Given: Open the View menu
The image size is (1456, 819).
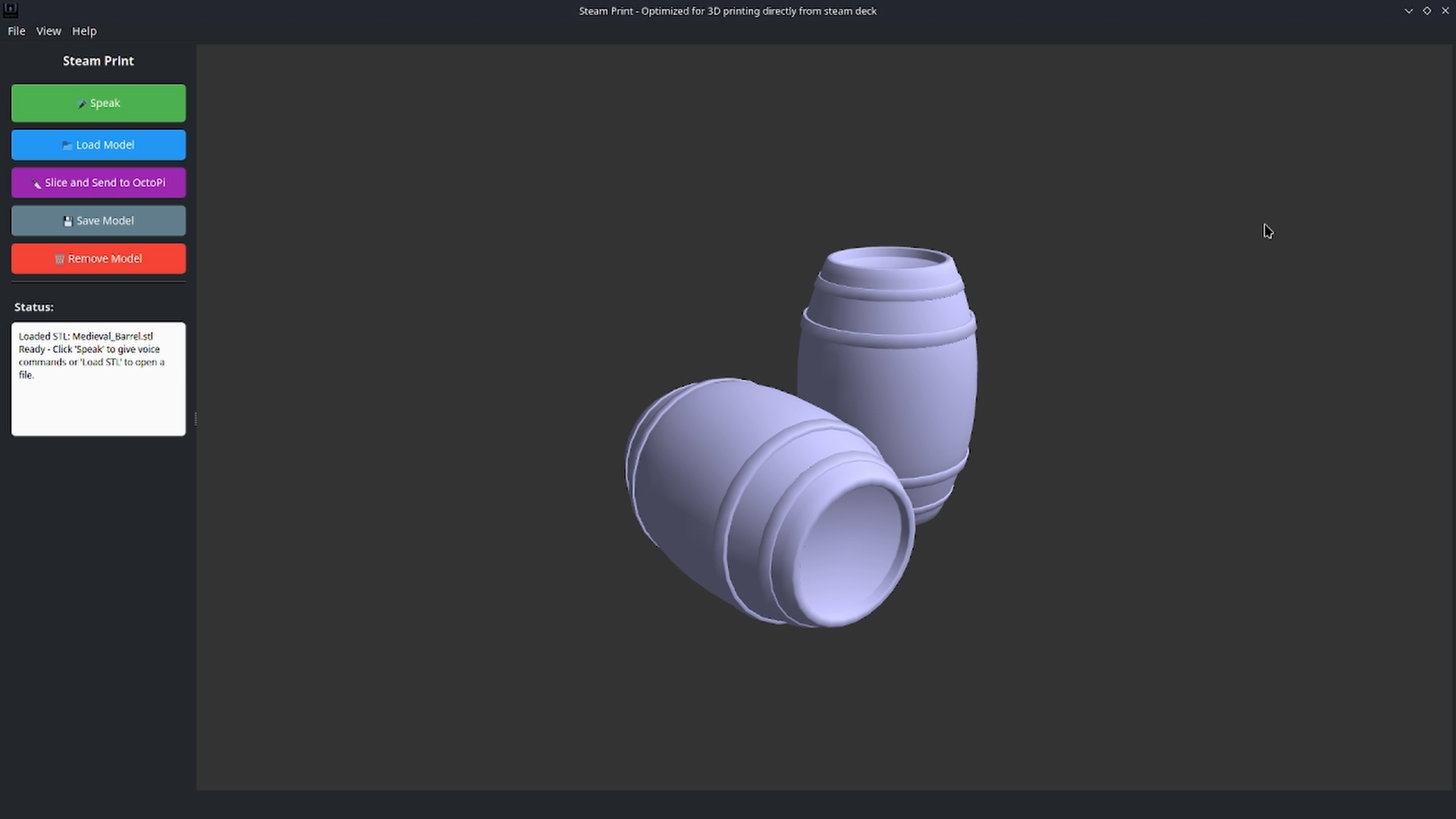Looking at the screenshot, I should 49,31.
